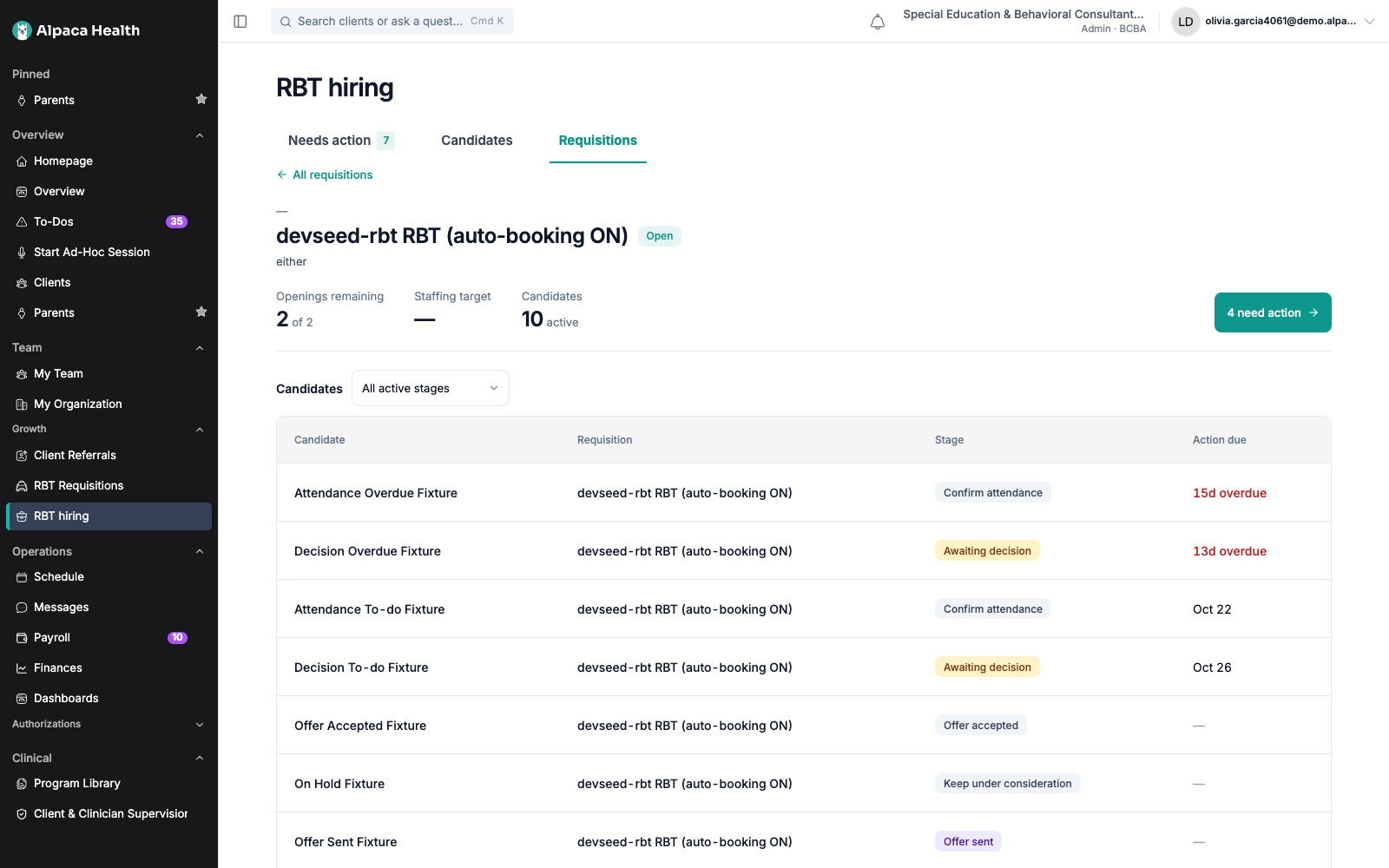Unpin the pinned Parents star icon
1389x868 pixels.
click(201, 99)
